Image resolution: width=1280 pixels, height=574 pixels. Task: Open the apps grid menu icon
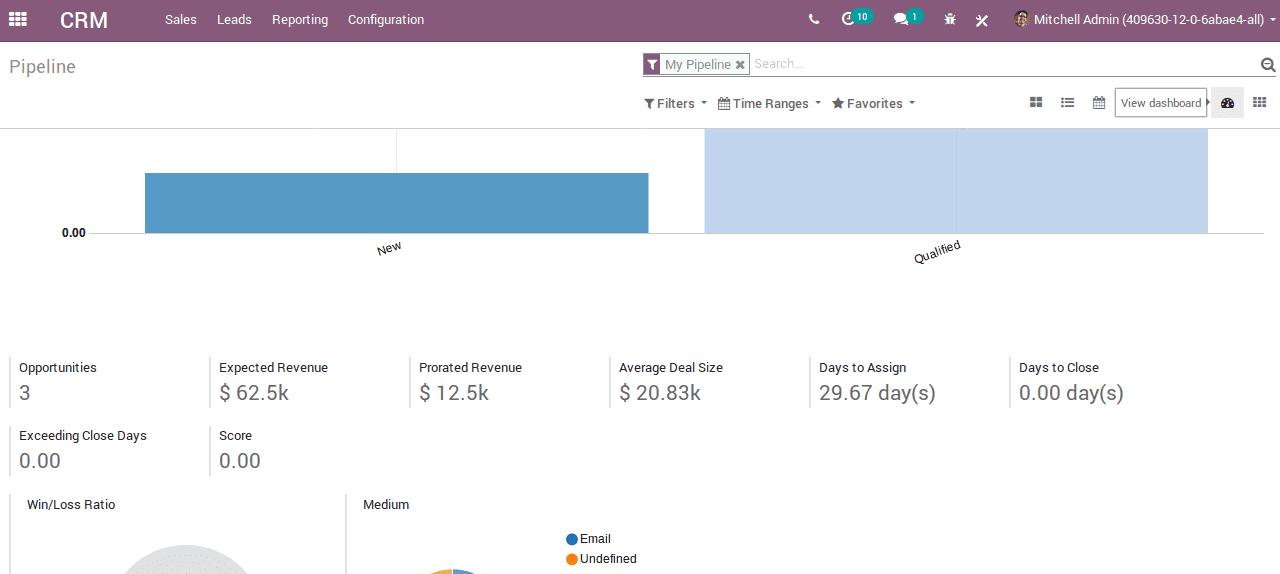(18, 19)
